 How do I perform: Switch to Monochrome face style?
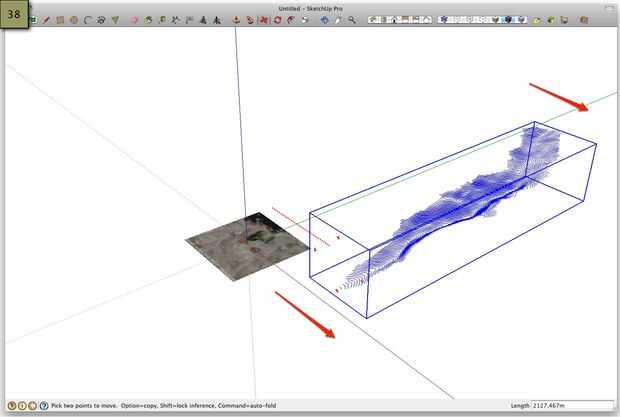pyautogui.click(x=522, y=19)
